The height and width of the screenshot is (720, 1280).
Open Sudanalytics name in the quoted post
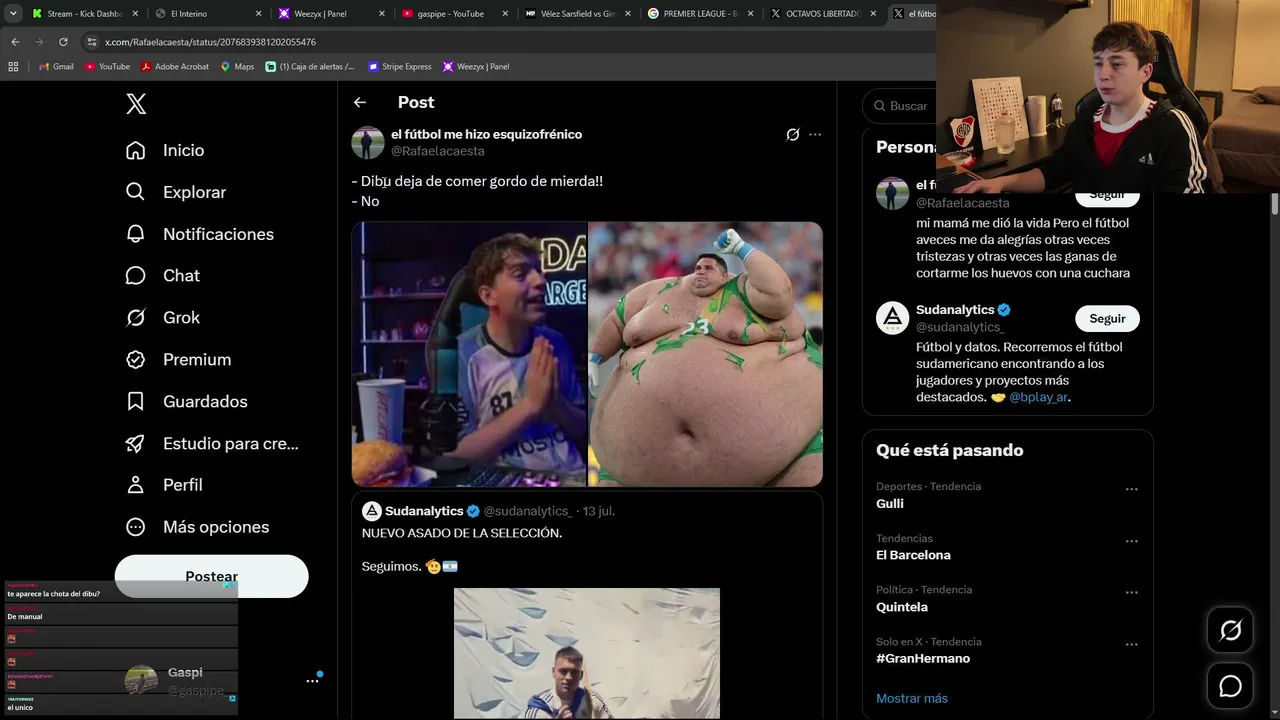point(424,511)
